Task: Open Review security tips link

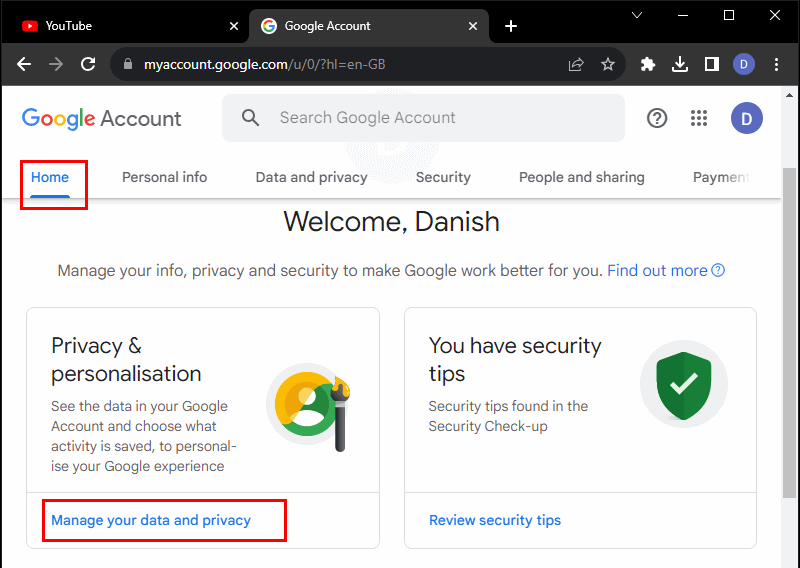Action: coord(495,520)
